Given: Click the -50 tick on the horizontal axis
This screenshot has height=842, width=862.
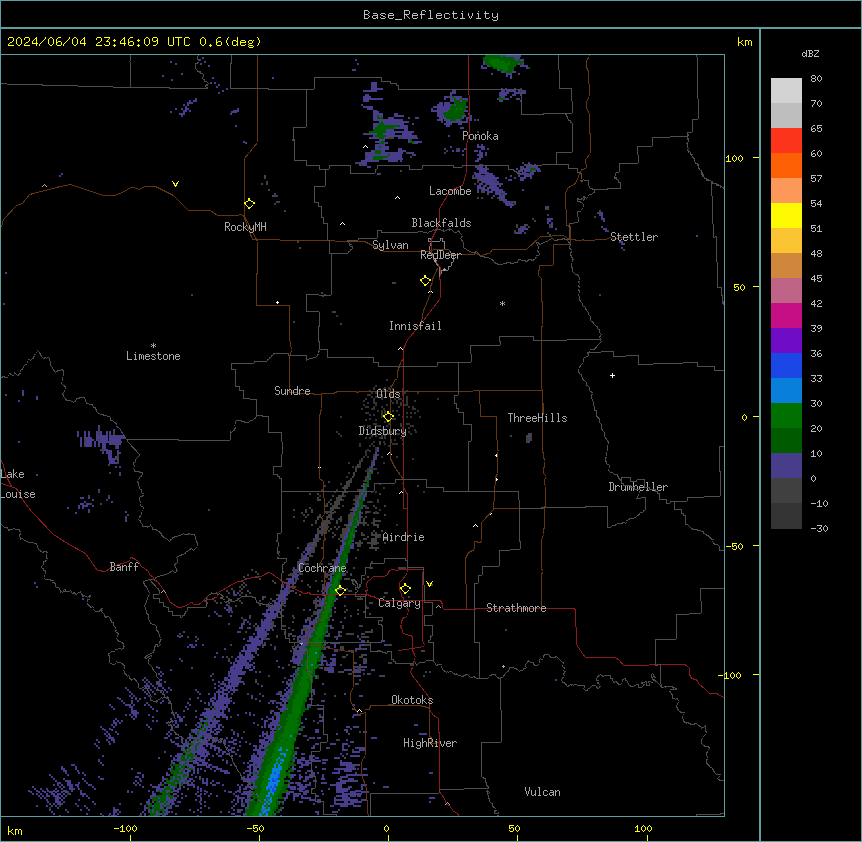Looking at the screenshot, I should point(255,828).
